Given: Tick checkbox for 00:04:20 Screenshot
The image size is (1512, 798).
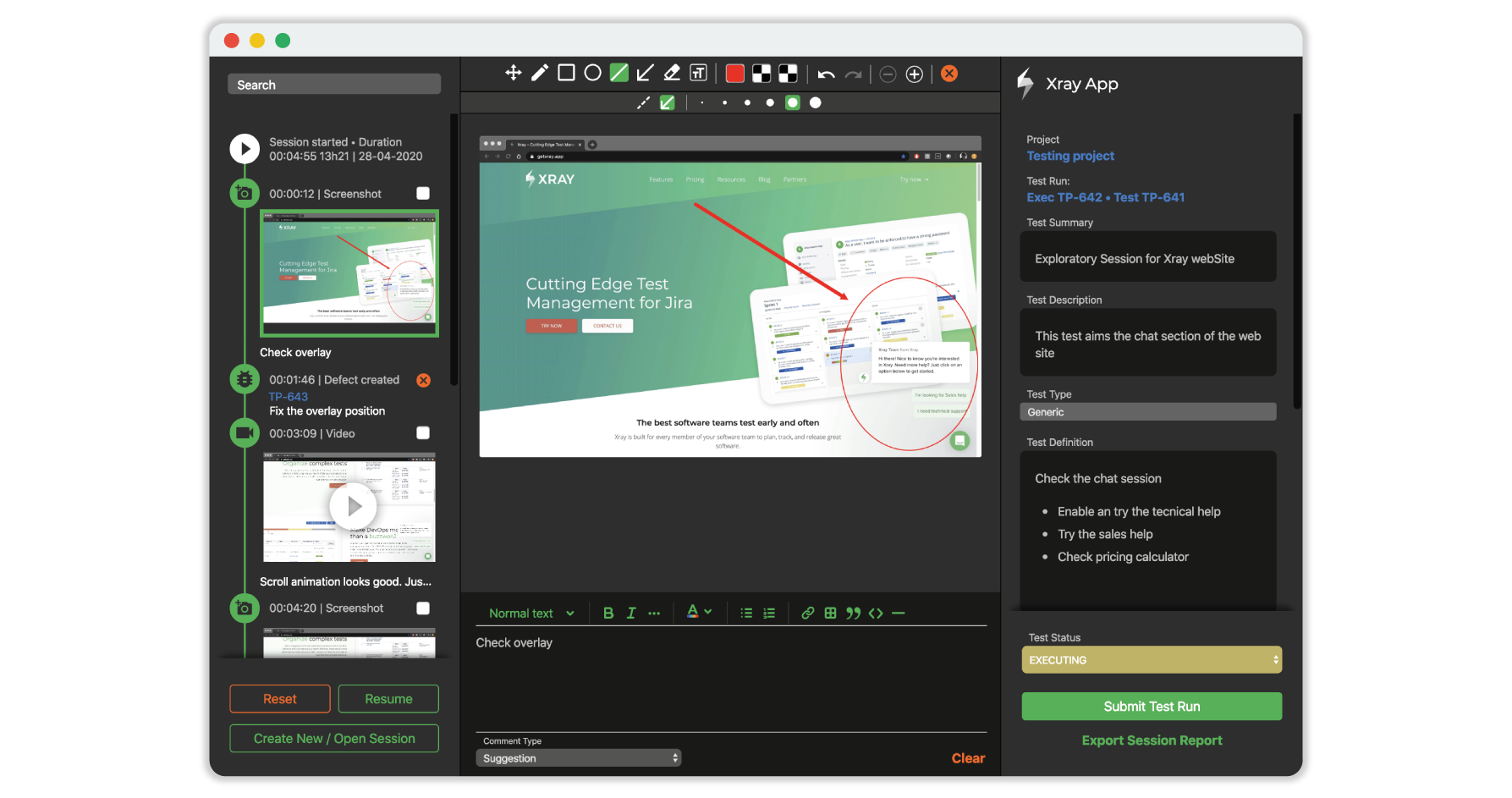Looking at the screenshot, I should click(423, 608).
